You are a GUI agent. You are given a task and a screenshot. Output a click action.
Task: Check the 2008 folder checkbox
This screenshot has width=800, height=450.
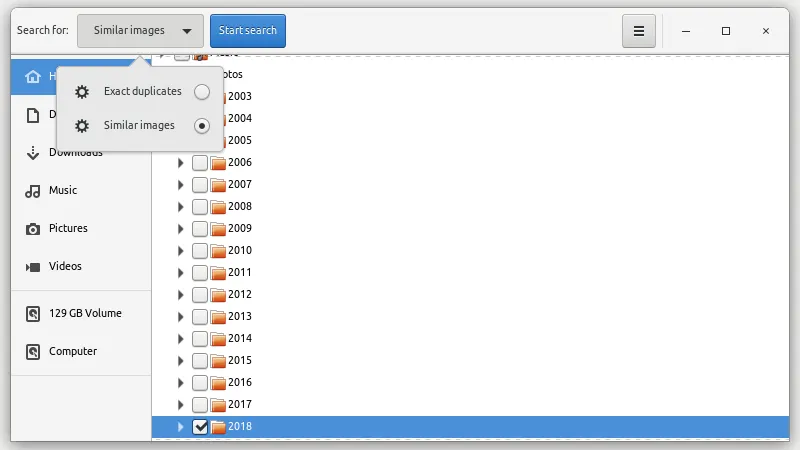tap(200, 207)
